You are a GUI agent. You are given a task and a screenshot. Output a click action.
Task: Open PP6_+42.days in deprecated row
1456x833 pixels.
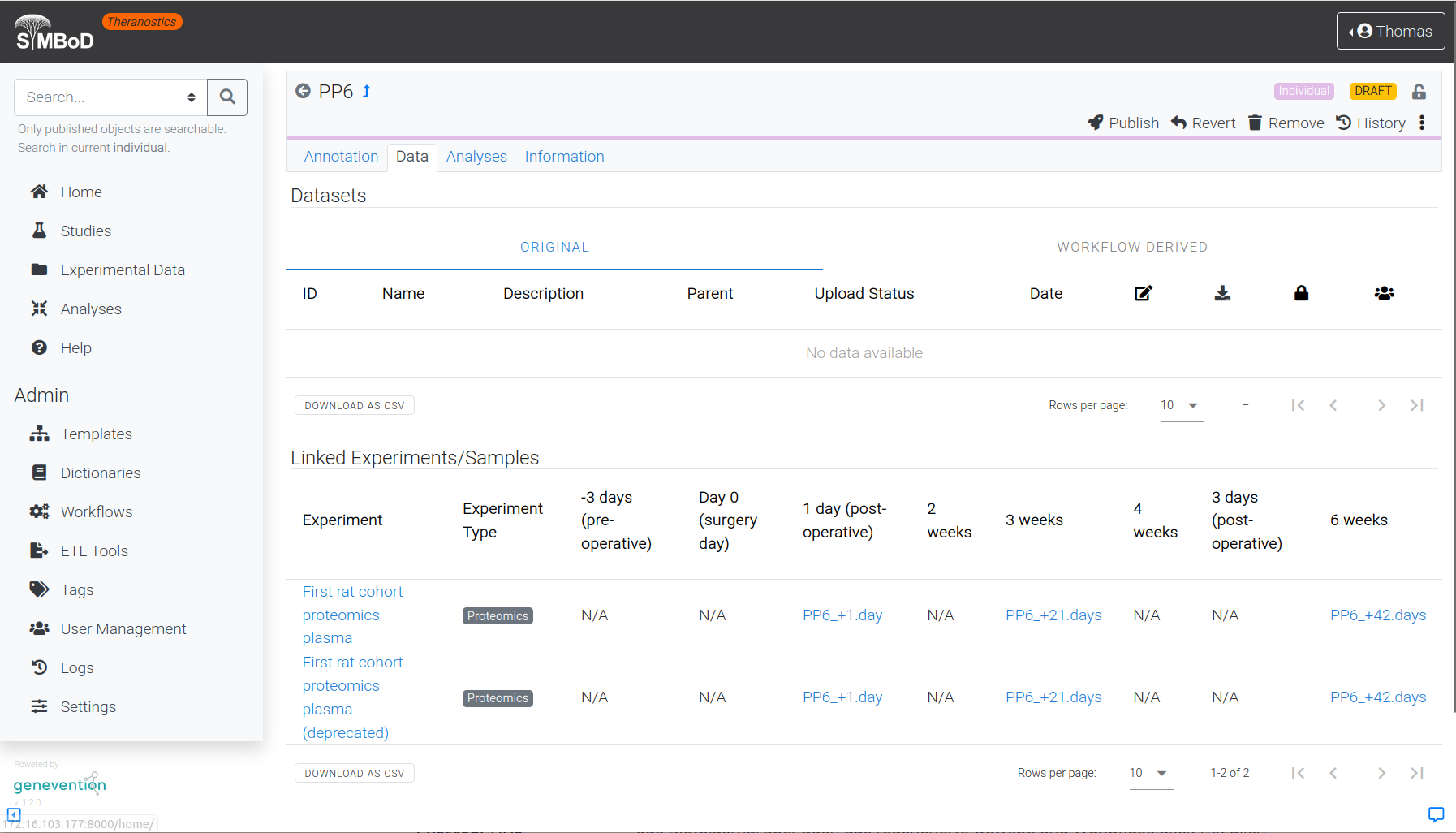[1378, 697]
